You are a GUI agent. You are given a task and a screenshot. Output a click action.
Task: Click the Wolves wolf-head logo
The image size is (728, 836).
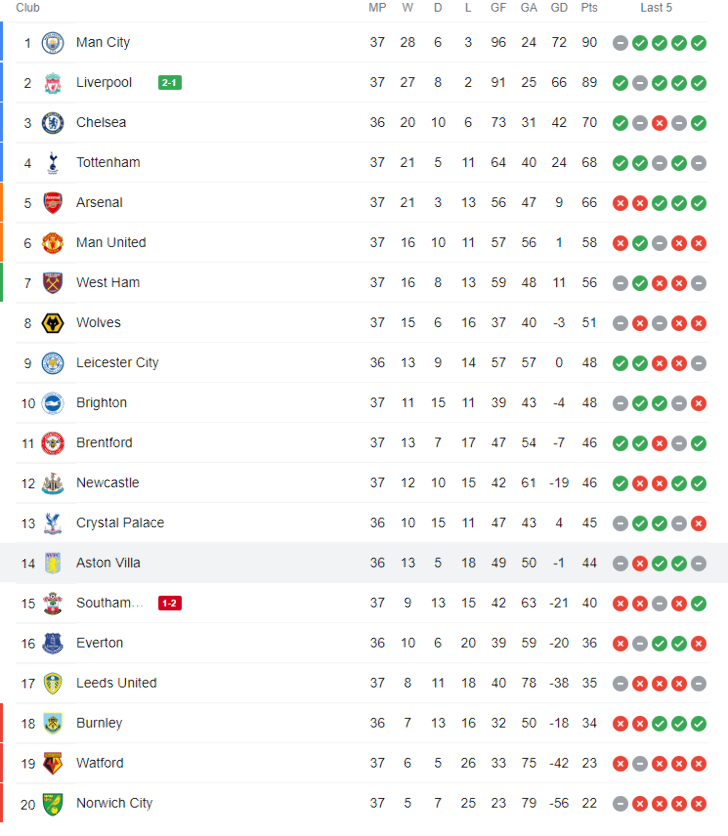53,323
